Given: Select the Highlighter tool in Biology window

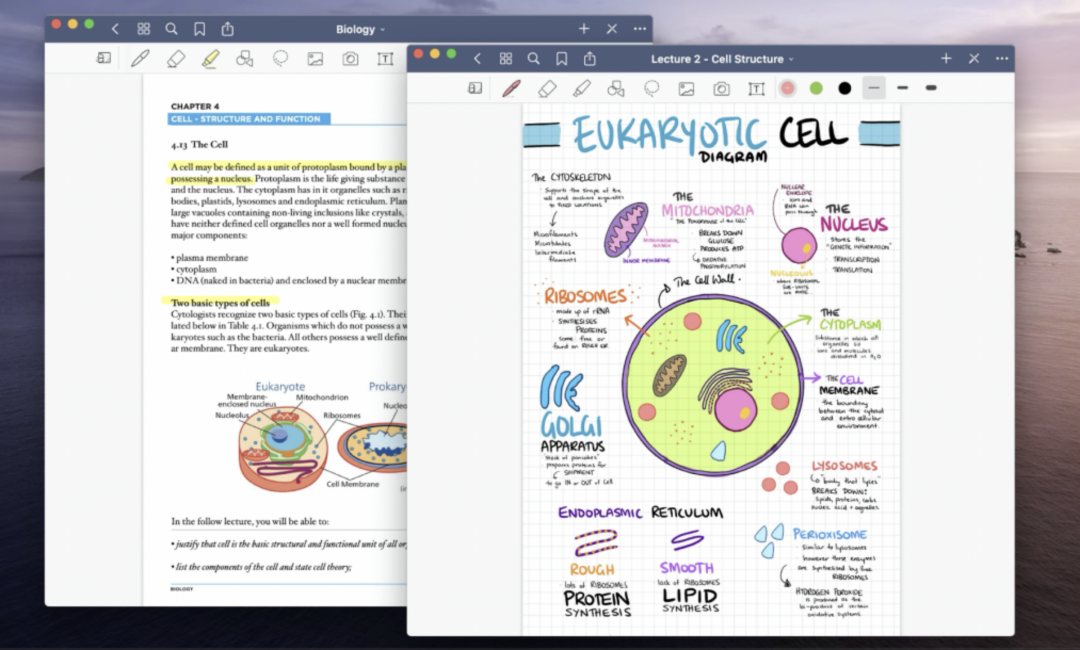Looking at the screenshot, I should (x=210, y=58).
